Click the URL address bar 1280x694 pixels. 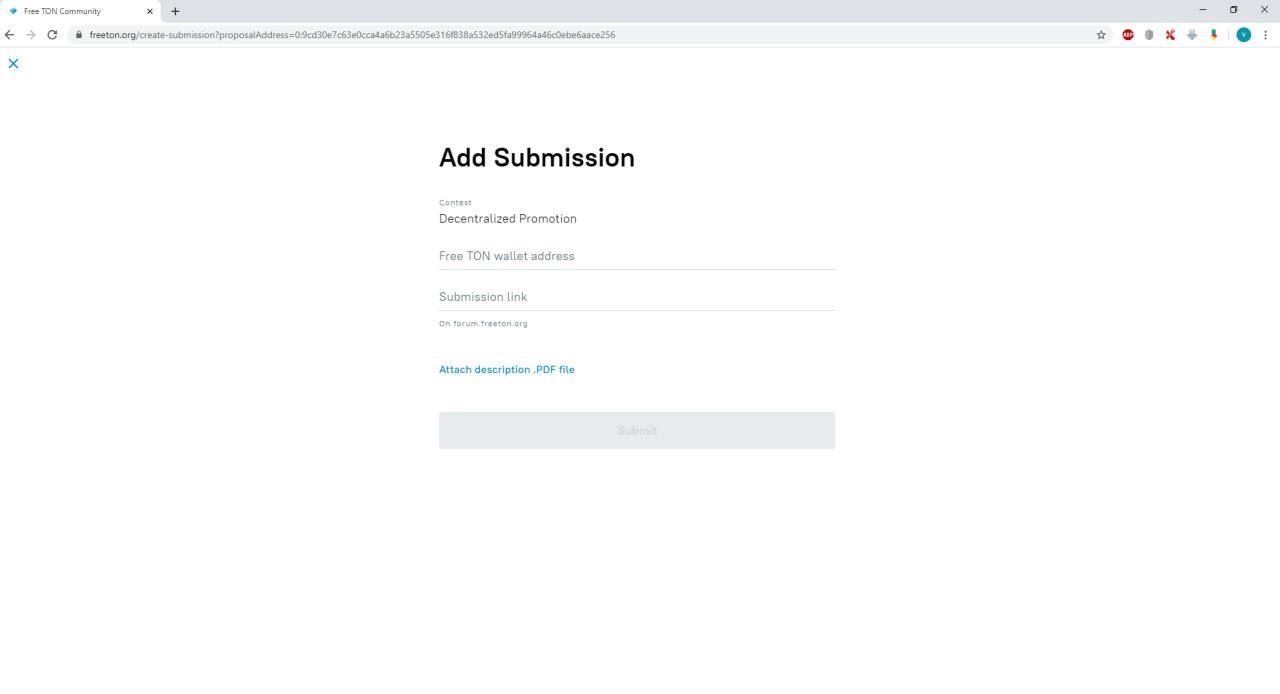coord(500,35)
